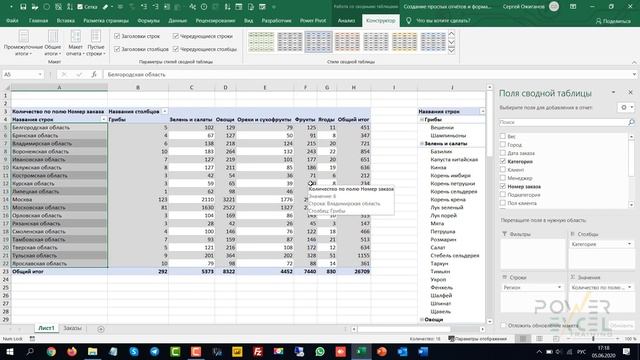Click the Save icon in the quick access toolbar
This screenshot has height=360, width=640.
tap(23, 7)
